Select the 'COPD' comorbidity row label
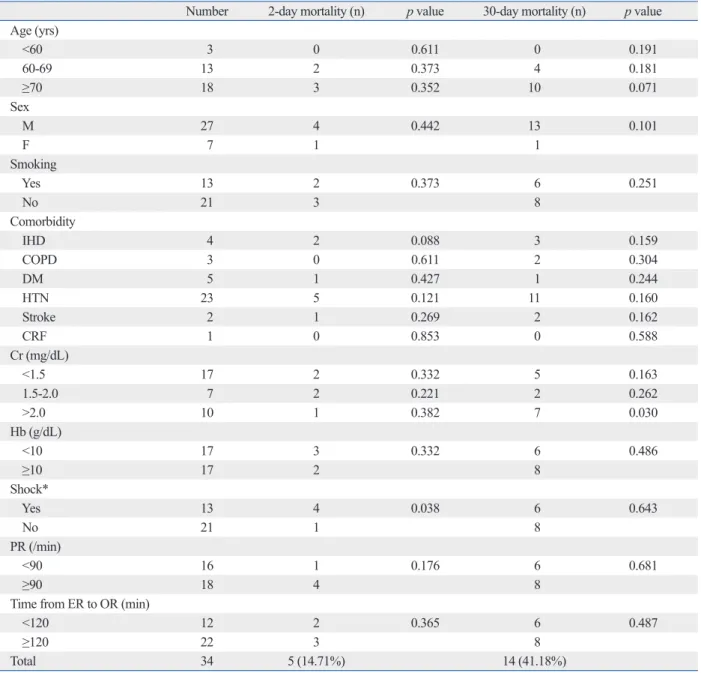Viewport: 701px width, 673px height. click(39, 260)
